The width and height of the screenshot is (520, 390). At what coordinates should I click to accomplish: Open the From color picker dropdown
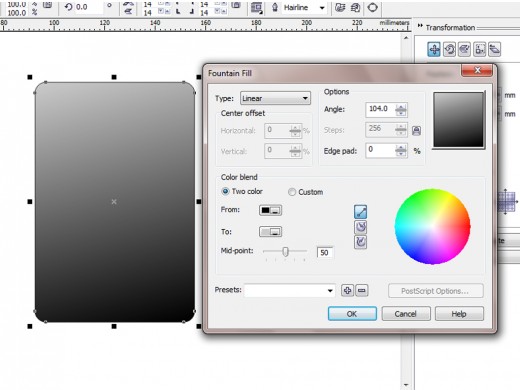tap(270, 210)
